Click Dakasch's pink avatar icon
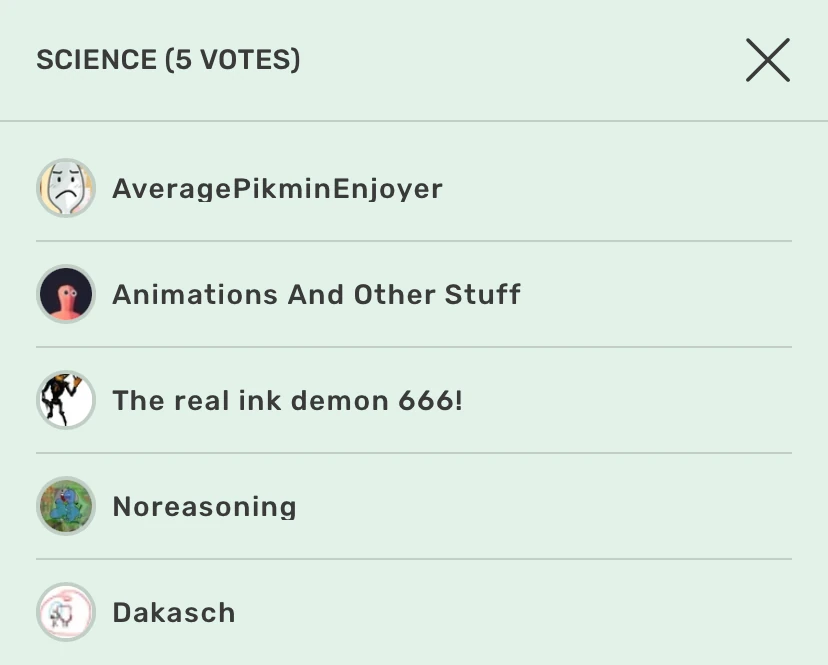Image resolution: width=828 pixels, height=665 pixels. pyautogui.click(x=65, y=612)
